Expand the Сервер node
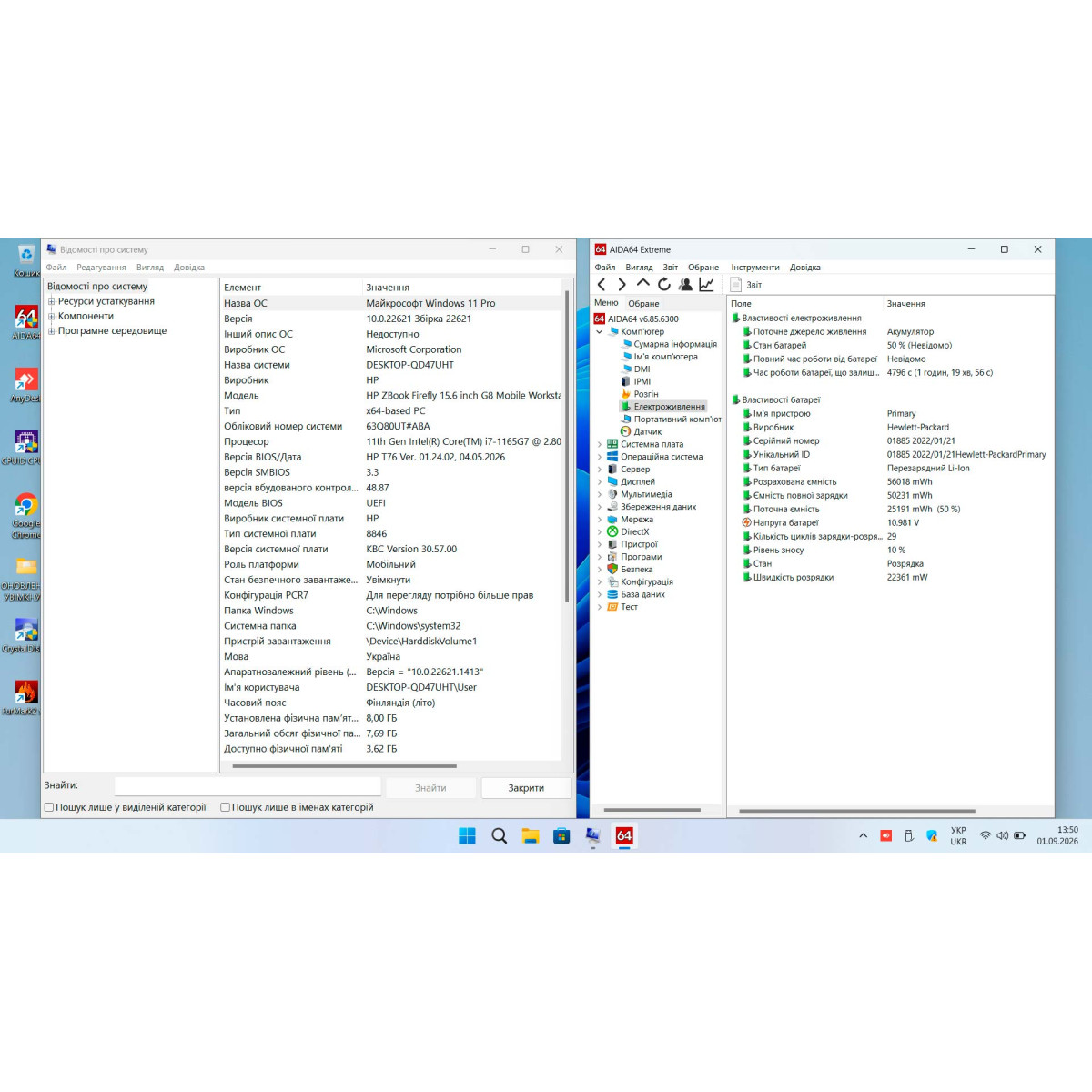The height and width of the screenshot is (1092, 1092). 600,470
